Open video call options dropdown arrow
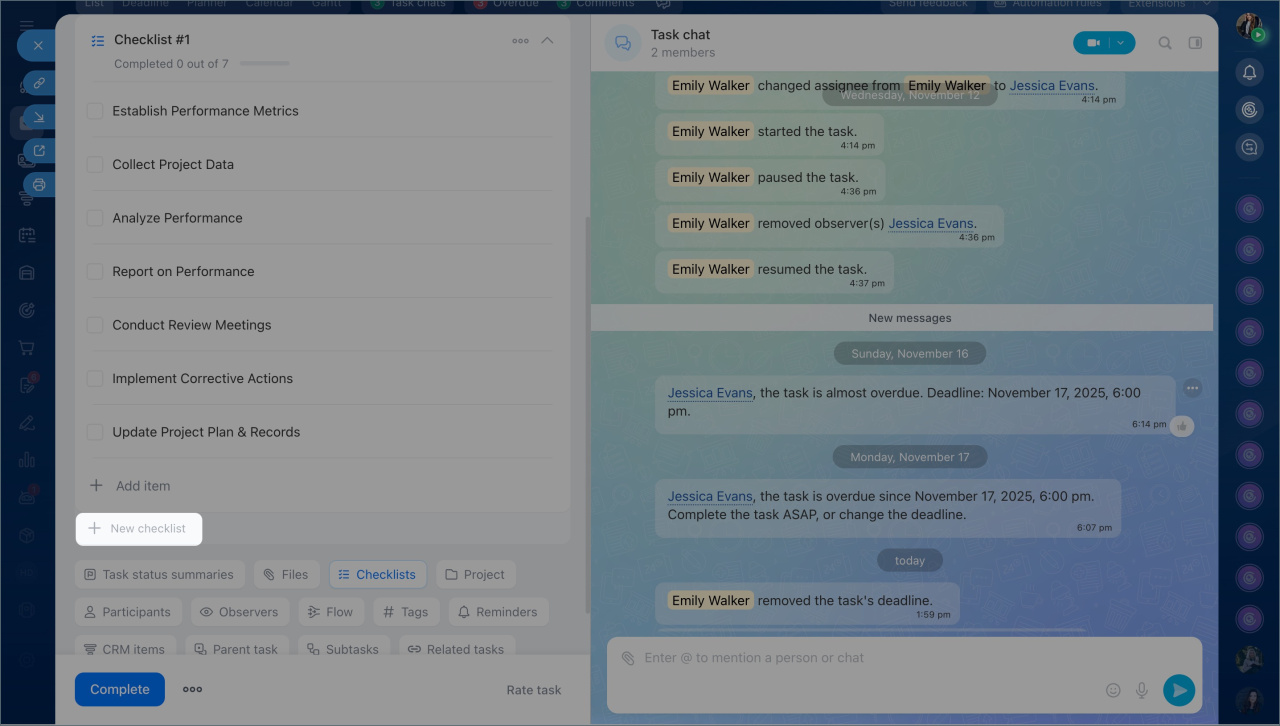This screenshot has width=1280, height=726. pyautogui.click(x=1122, y=43)
